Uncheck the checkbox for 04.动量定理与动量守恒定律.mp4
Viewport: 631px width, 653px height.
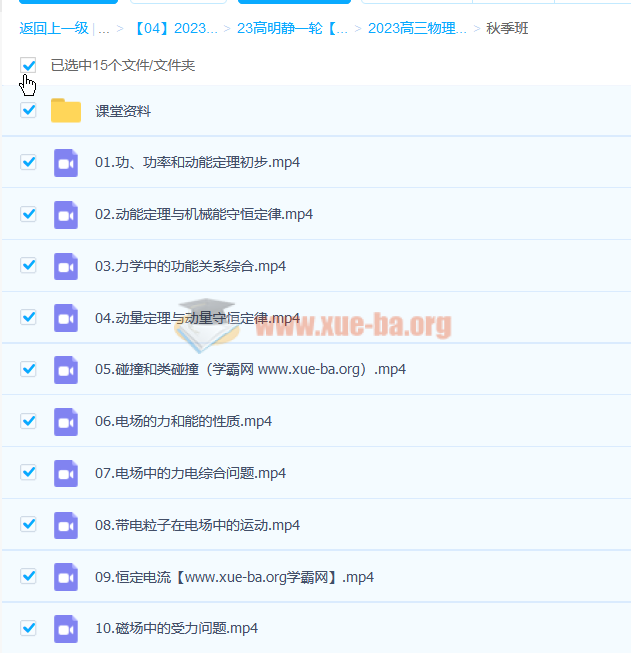(x=28, y=317)
